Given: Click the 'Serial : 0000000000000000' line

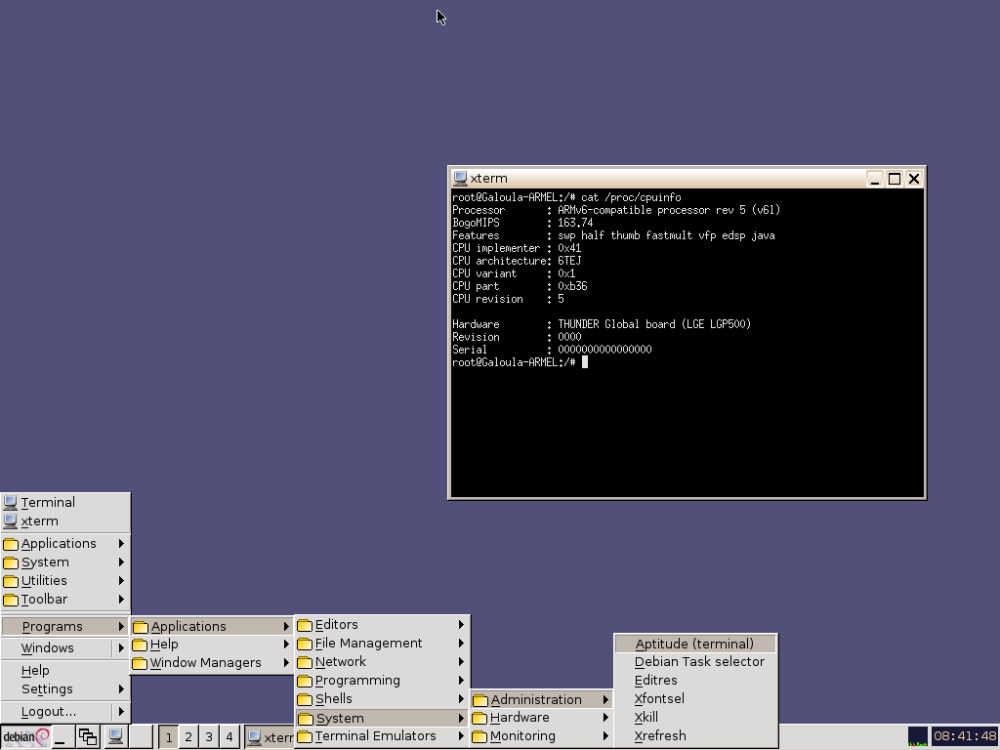Looking at the screenshot, I should pos(552,349).
